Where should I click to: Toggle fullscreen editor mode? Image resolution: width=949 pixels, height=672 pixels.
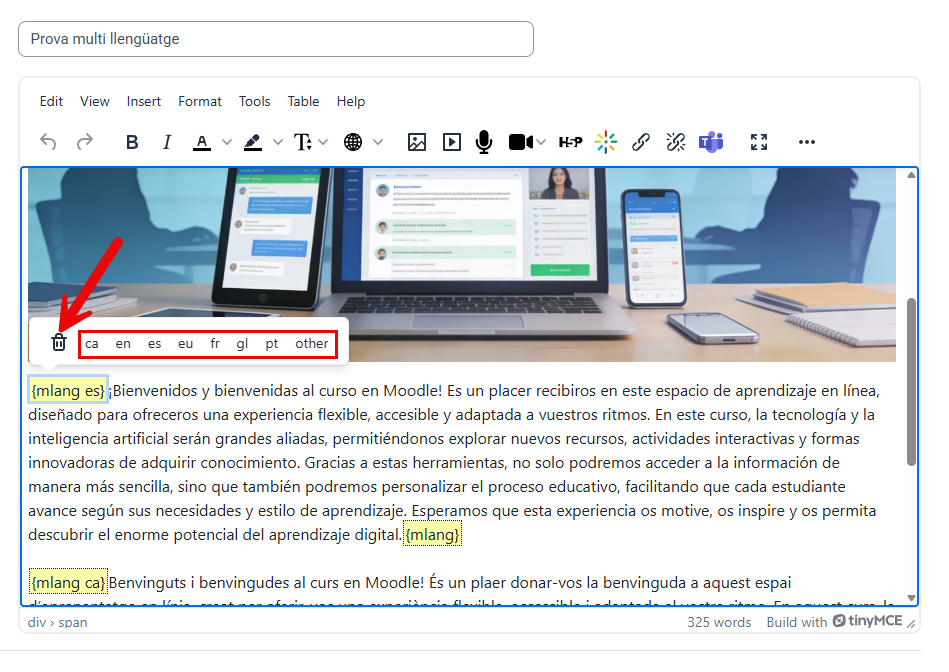759,142
